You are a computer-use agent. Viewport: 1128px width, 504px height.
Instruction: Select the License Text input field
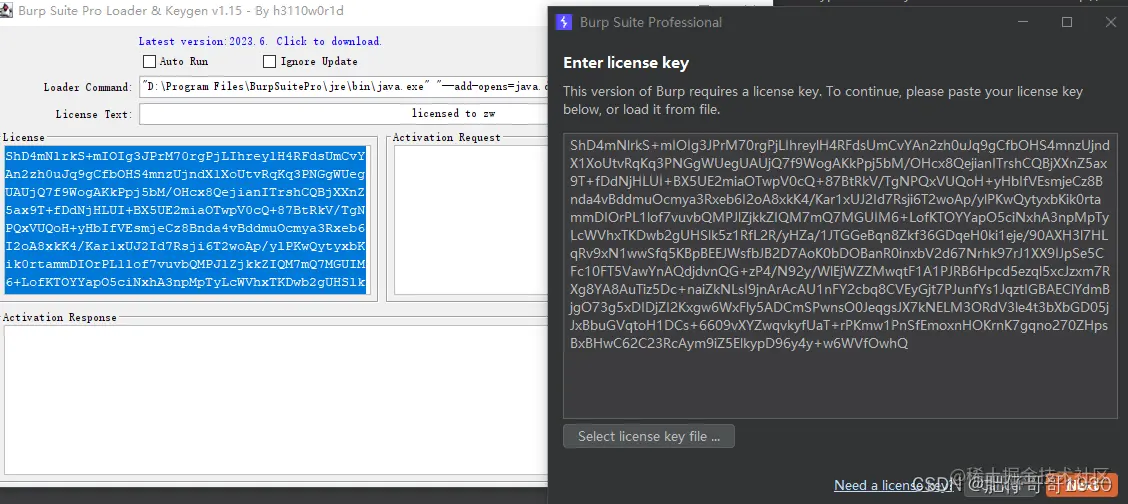pos(344,114)
